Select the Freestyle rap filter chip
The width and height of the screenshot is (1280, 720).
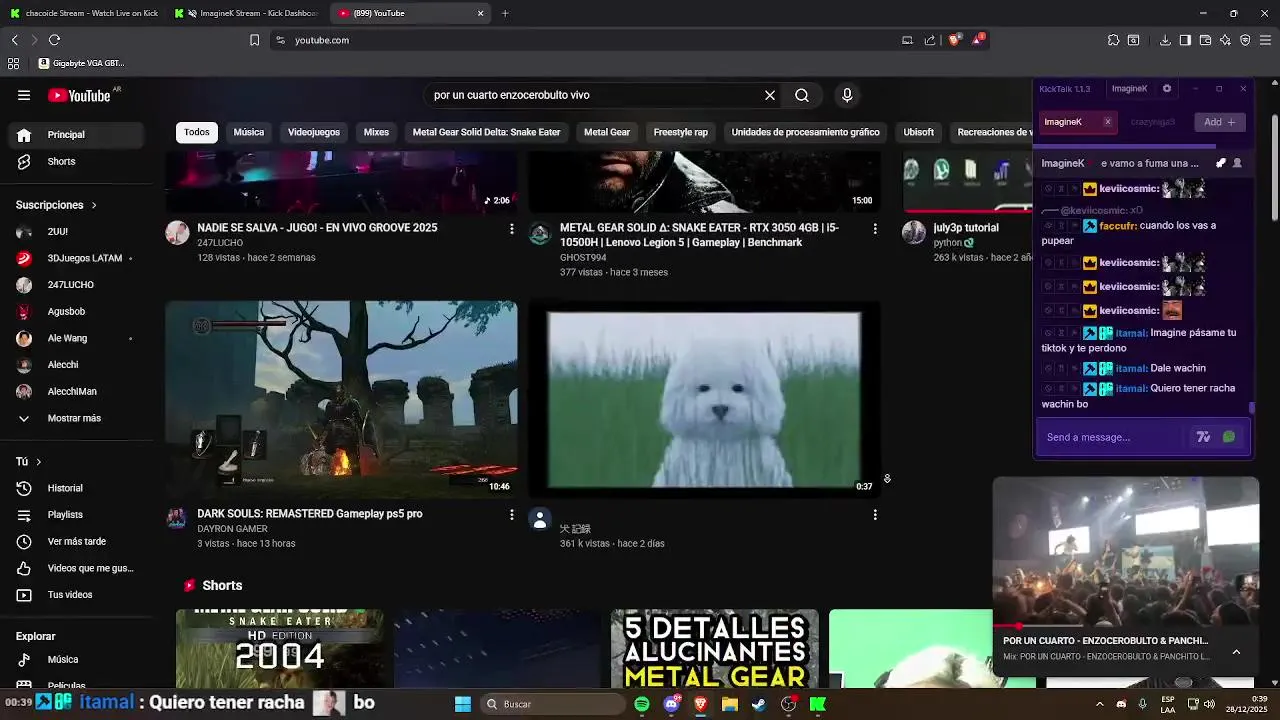[x=681, y=132]
